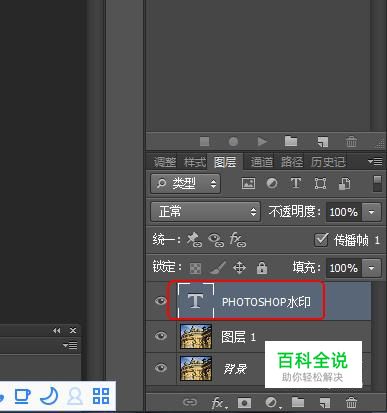Open the 通道 tab
Viewport: 387px width, 413px height.
[x=262, y=162]
